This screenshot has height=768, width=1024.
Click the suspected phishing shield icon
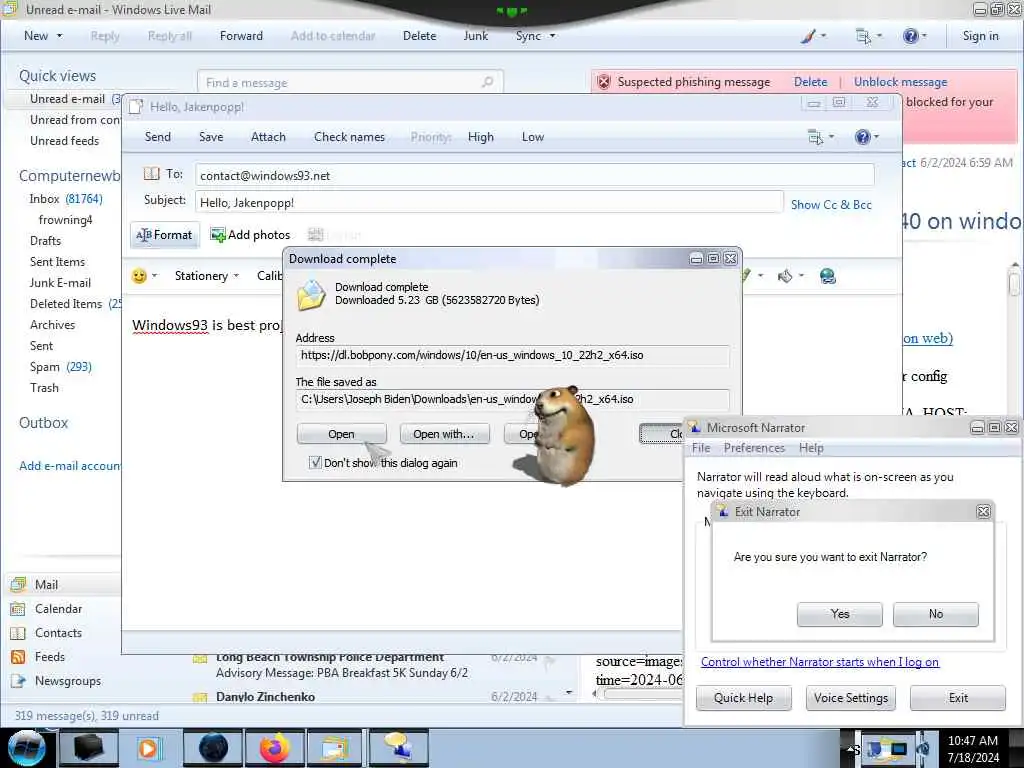point(604,82)
